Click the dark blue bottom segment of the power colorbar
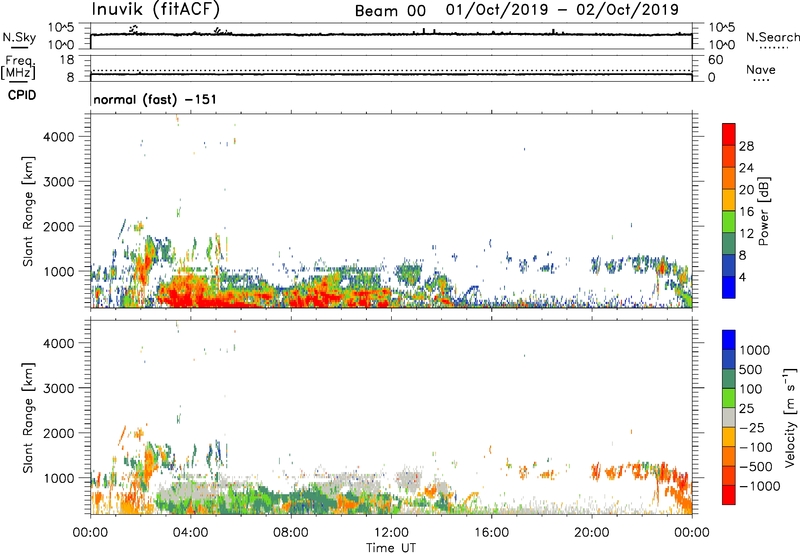The image size is (800, 554). point(729,287)
